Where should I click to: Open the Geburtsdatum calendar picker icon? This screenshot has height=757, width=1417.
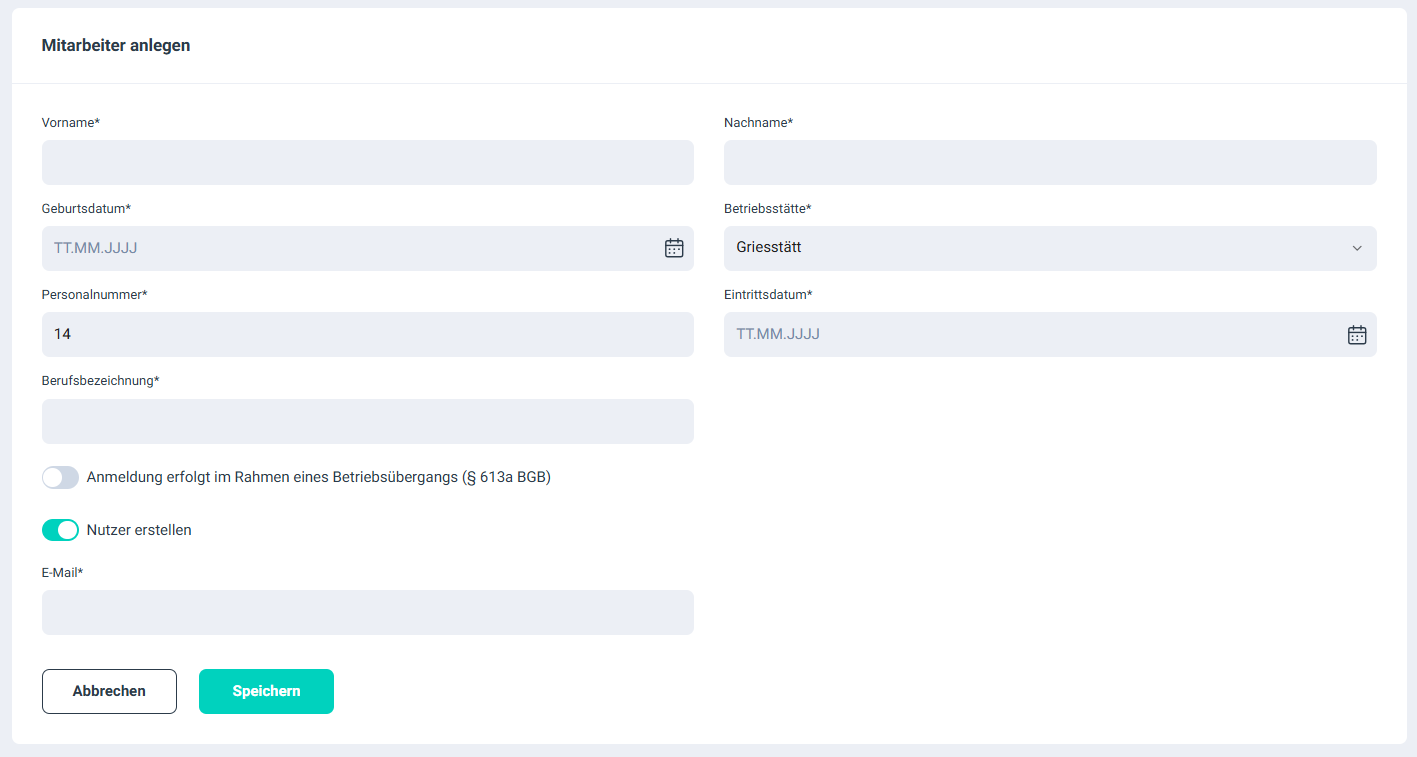[x=674, y=248]
